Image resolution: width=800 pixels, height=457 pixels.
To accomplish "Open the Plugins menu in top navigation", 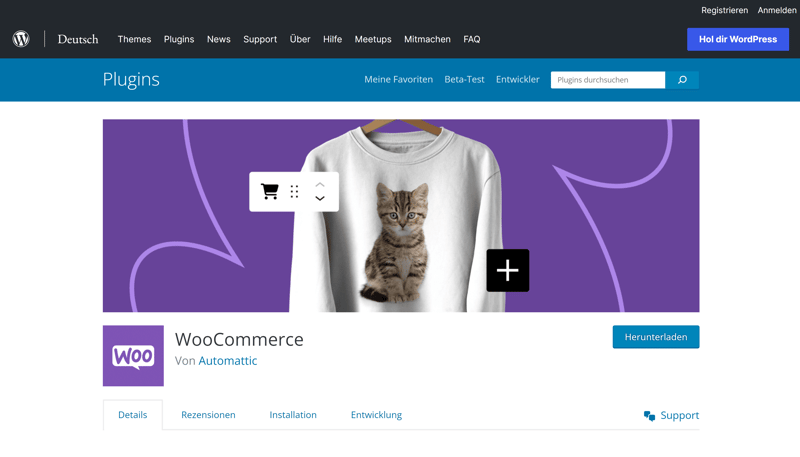I will [179, 39].
